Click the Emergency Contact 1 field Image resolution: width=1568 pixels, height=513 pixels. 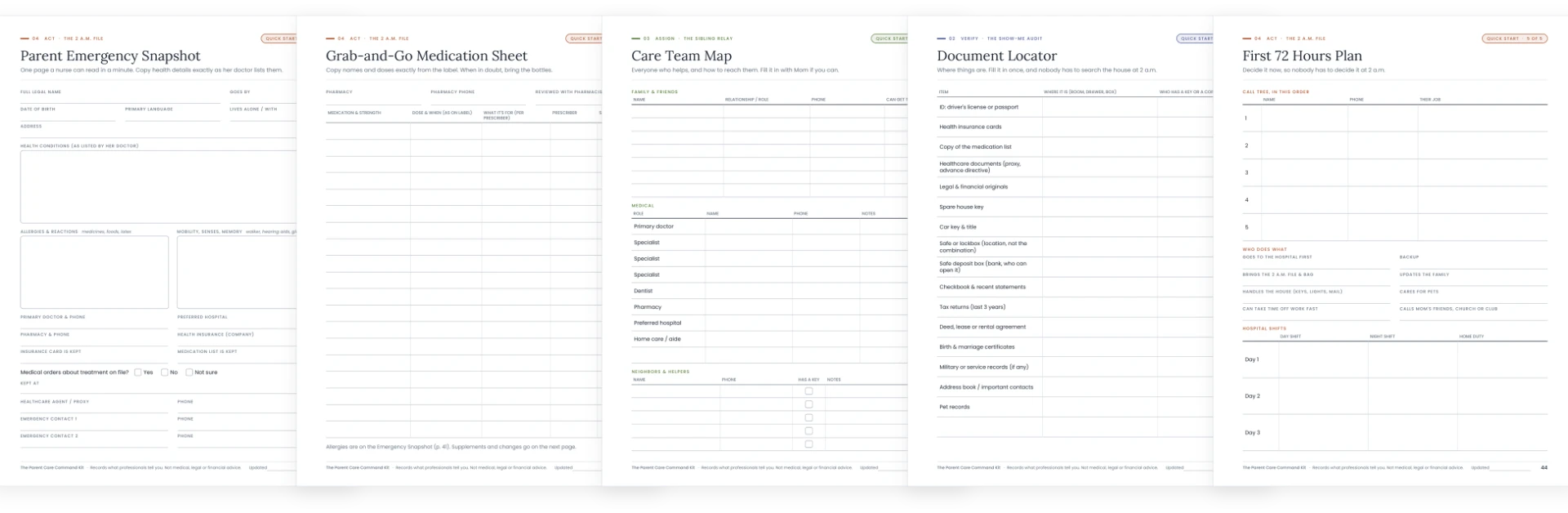(94, 423)
